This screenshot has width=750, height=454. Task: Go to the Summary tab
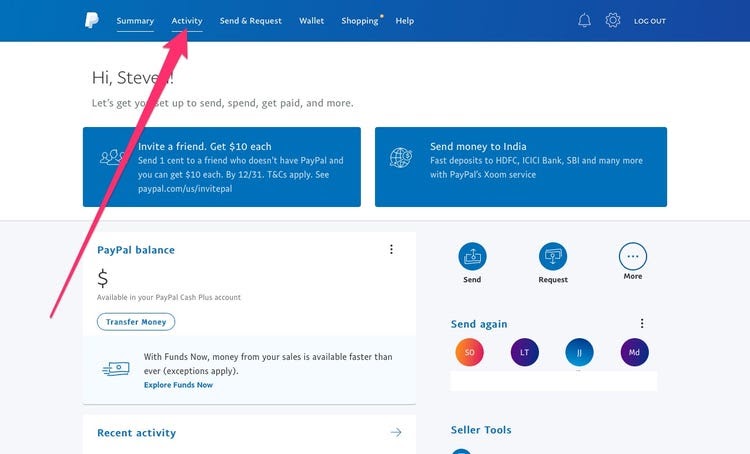(x=135, y=21)
